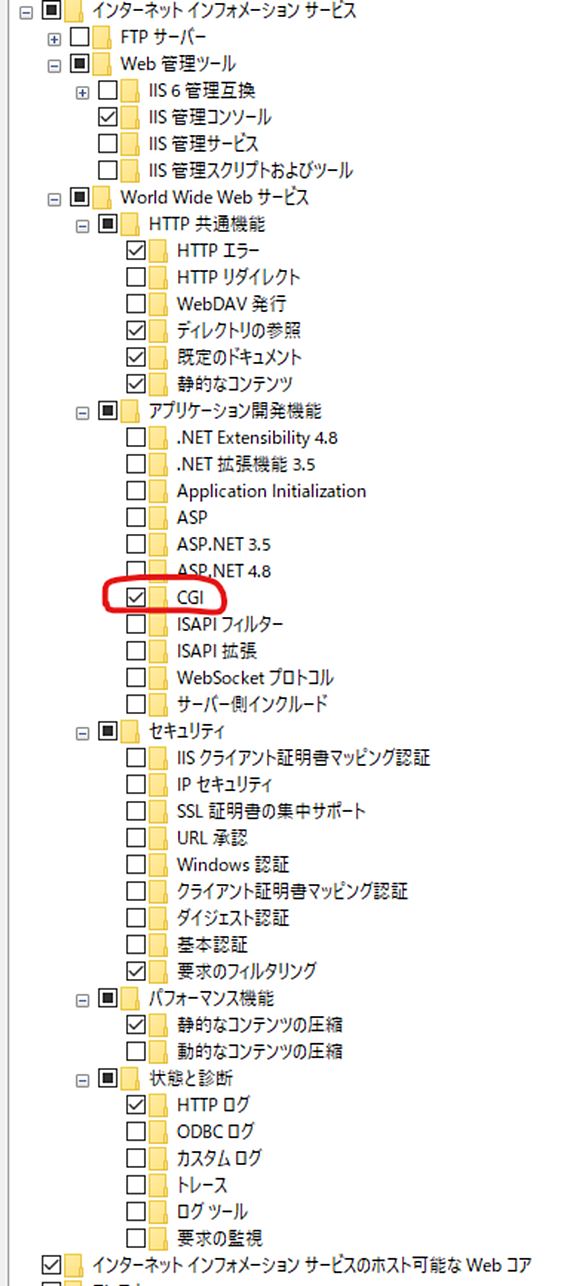The width and height of the screenshot is (586, 1286).
Task: Uncheck the CGI checkbox
Action: (x=136, y=598)
